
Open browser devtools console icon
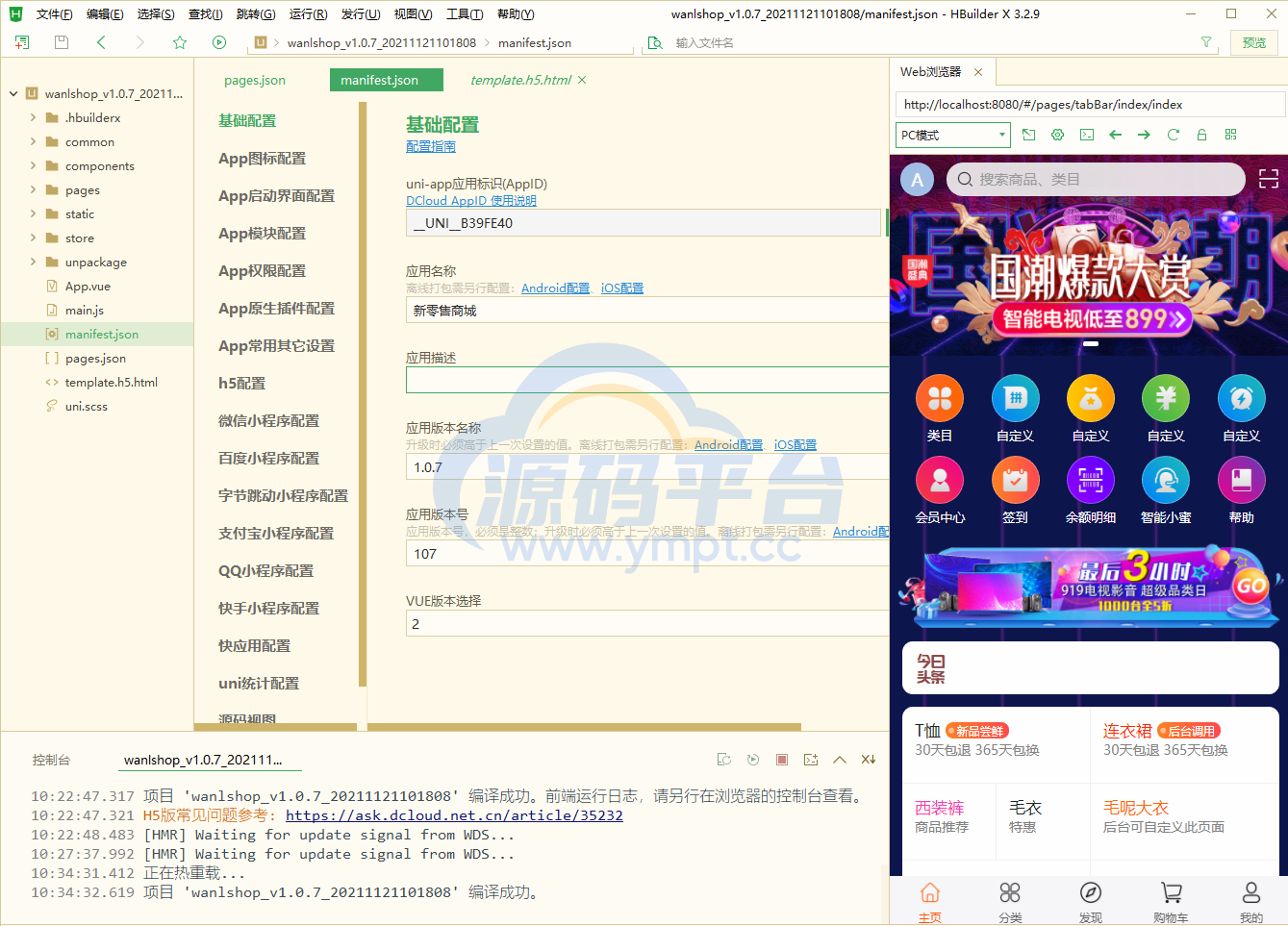(1087, 135)
